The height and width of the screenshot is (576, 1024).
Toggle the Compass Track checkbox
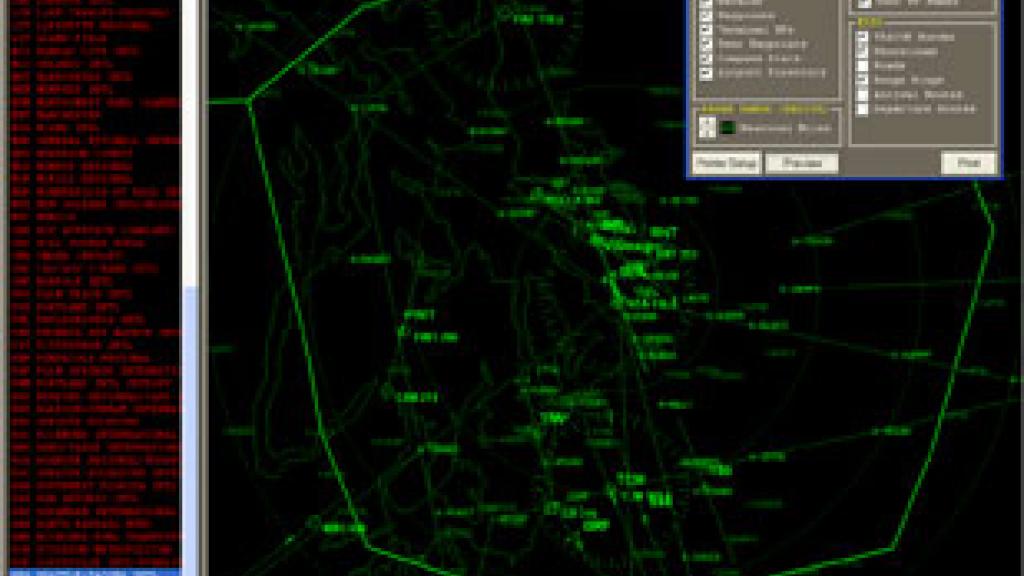tap(707, 58)
